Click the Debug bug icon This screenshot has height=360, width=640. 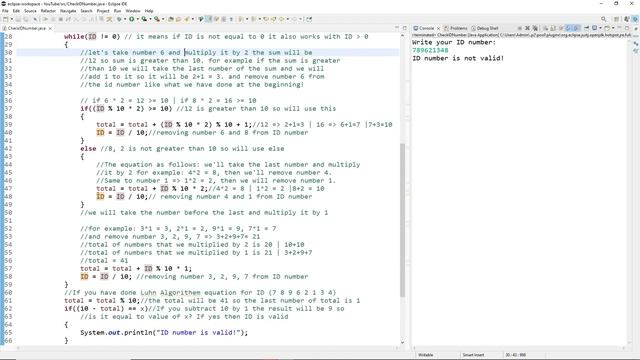point(119,19)
